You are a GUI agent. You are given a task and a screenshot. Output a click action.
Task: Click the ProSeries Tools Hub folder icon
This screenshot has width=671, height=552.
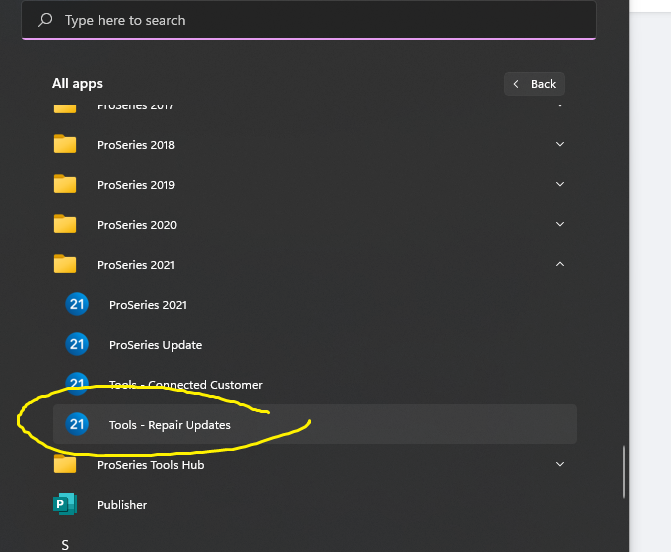[x=65, y=465]
